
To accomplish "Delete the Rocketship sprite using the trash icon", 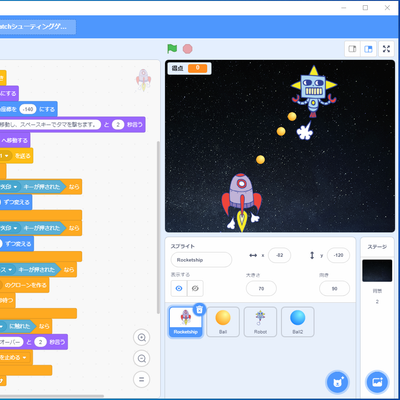I will click(199, 310).
